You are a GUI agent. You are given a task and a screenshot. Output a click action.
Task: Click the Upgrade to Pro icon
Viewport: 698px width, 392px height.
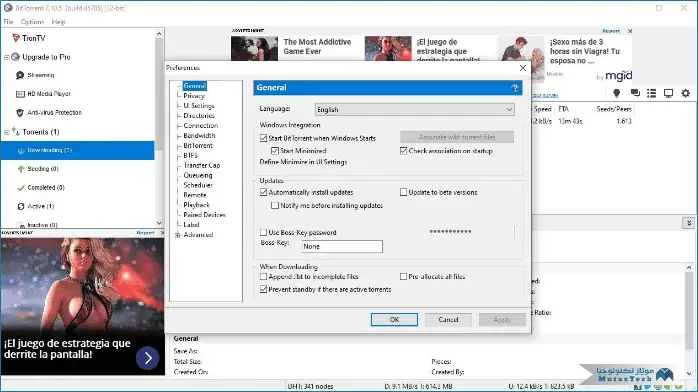pos(16,57)
